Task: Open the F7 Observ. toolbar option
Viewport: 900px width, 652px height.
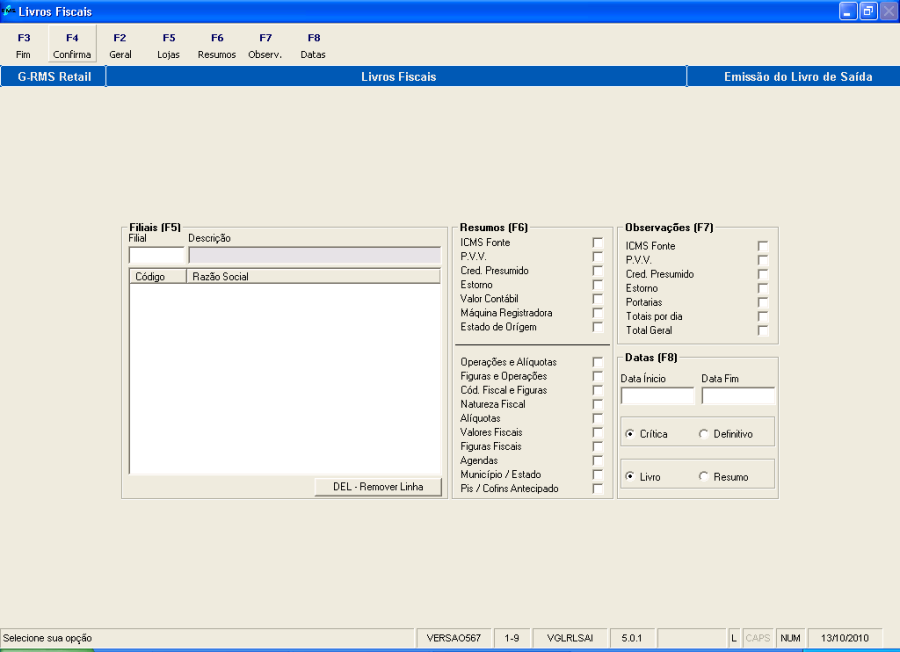Action: [265, 45]
